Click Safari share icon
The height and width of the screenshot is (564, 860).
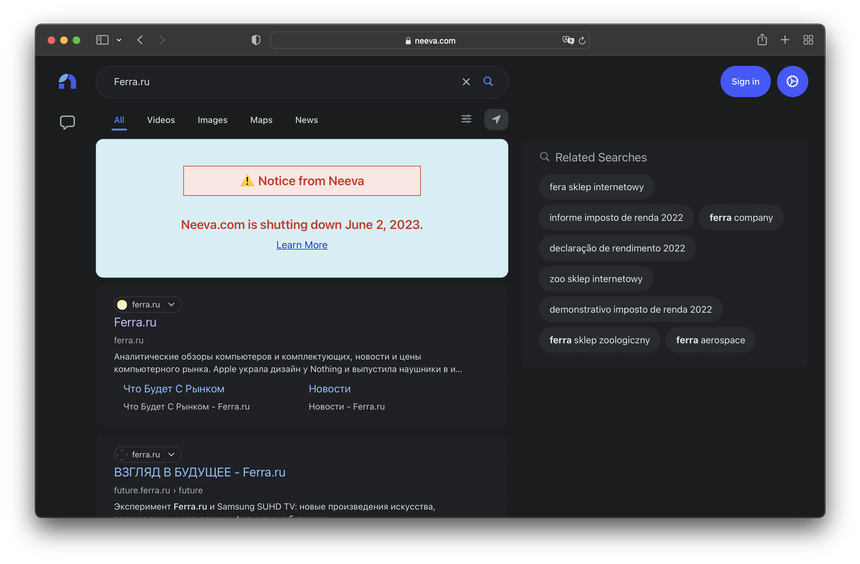(x=762, y=40)
